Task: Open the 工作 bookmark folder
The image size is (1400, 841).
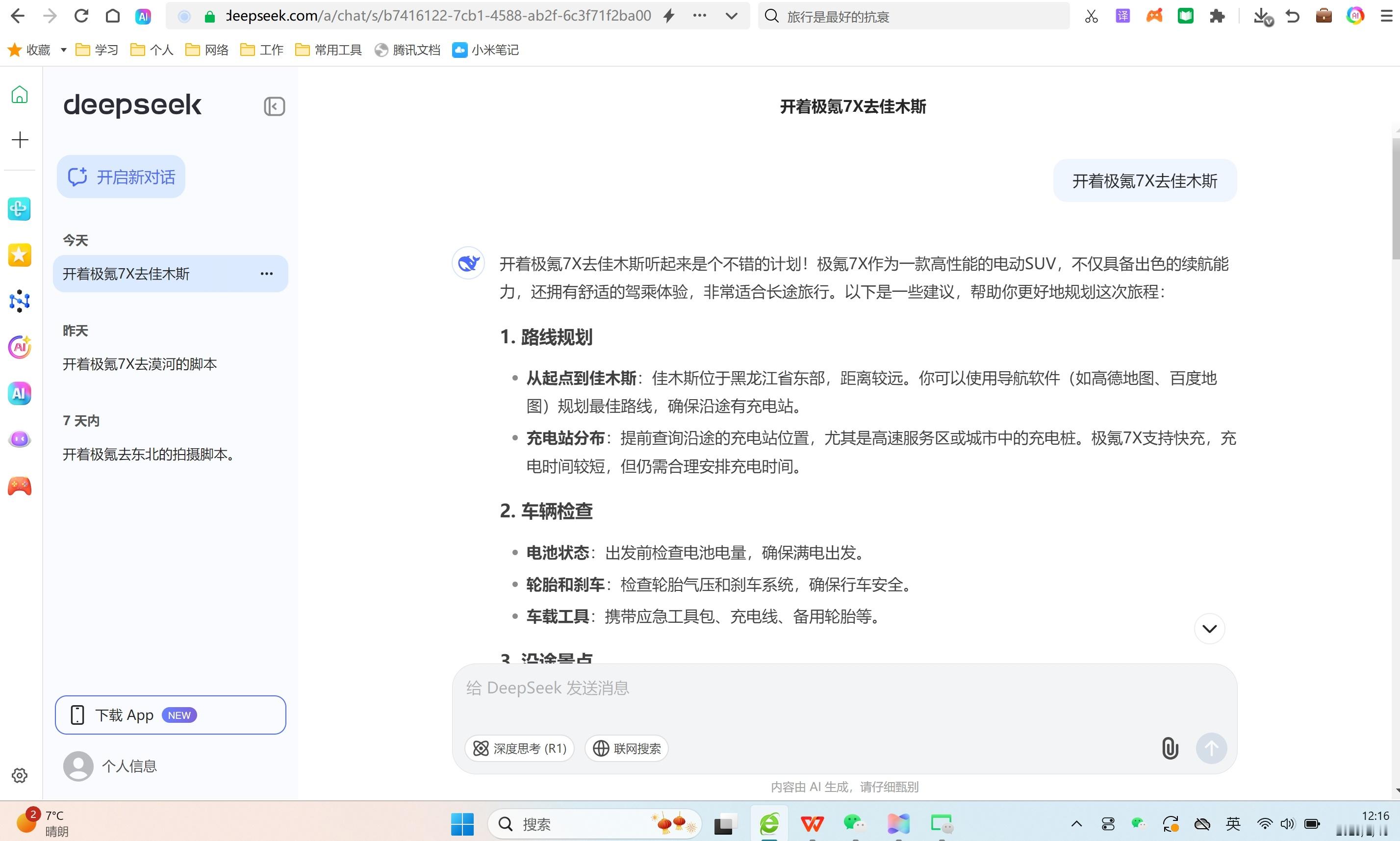Action: click(262, 50)
